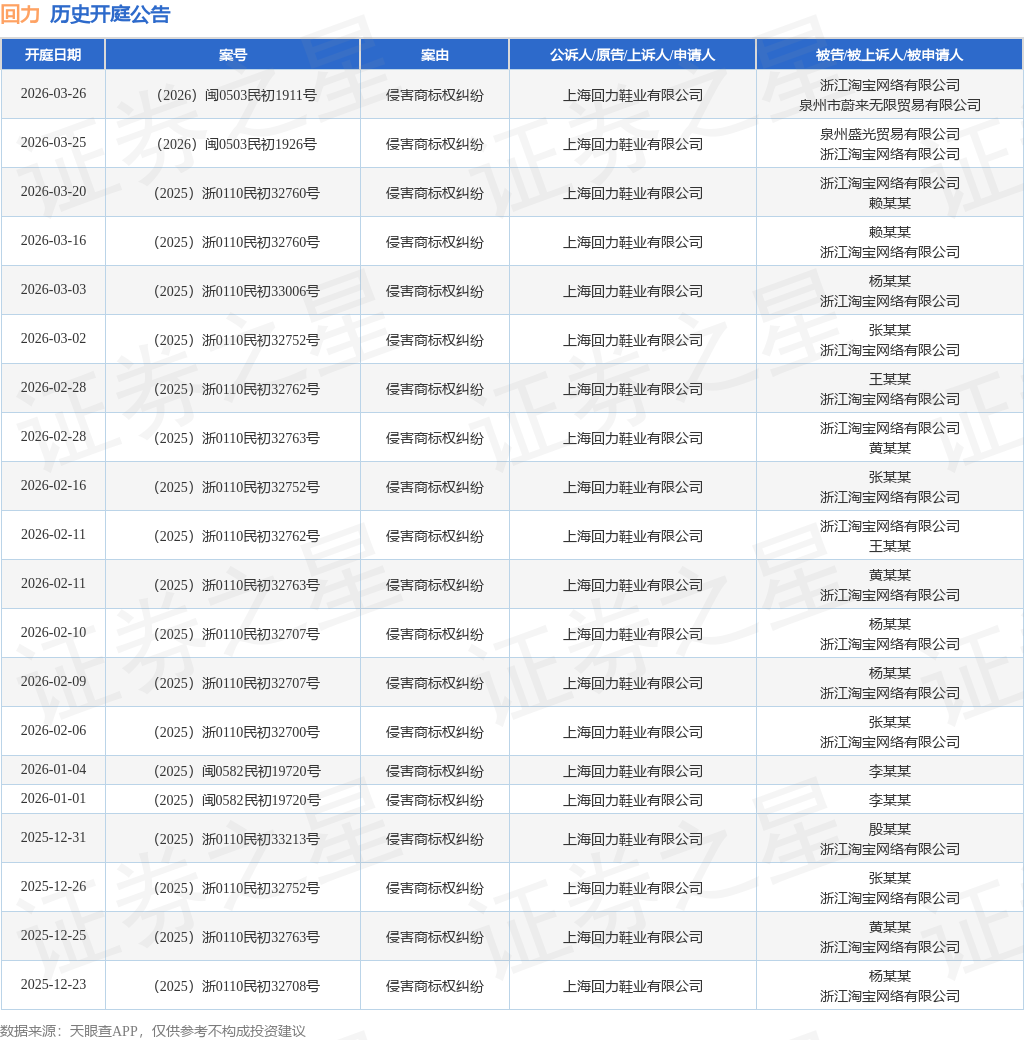Click 32763号 case number dated 2026-02-28
1024x1040 pixels.
pyautogui.click(x=236, y=439)
